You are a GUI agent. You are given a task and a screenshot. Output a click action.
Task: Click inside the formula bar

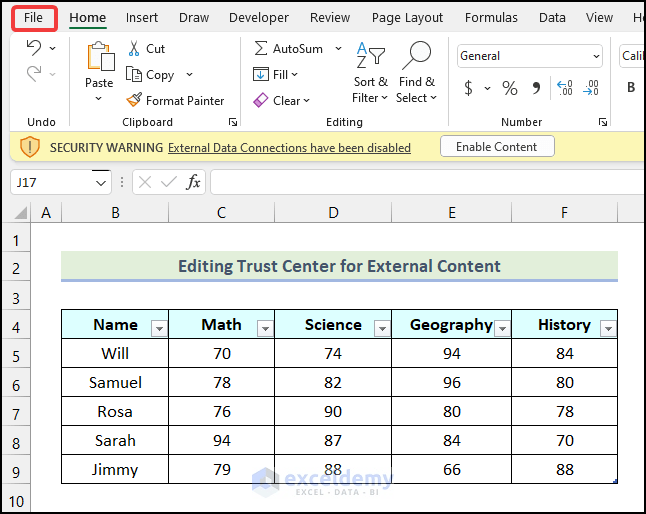(428, 182)
